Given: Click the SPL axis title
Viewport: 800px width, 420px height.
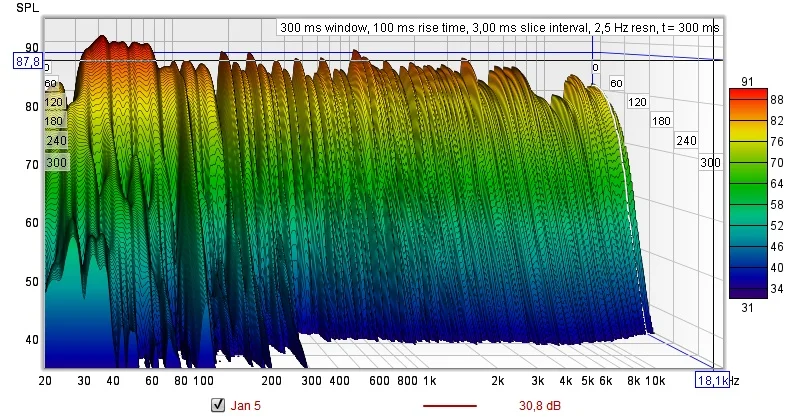Looking at the screenshot, I should point(28,8).
